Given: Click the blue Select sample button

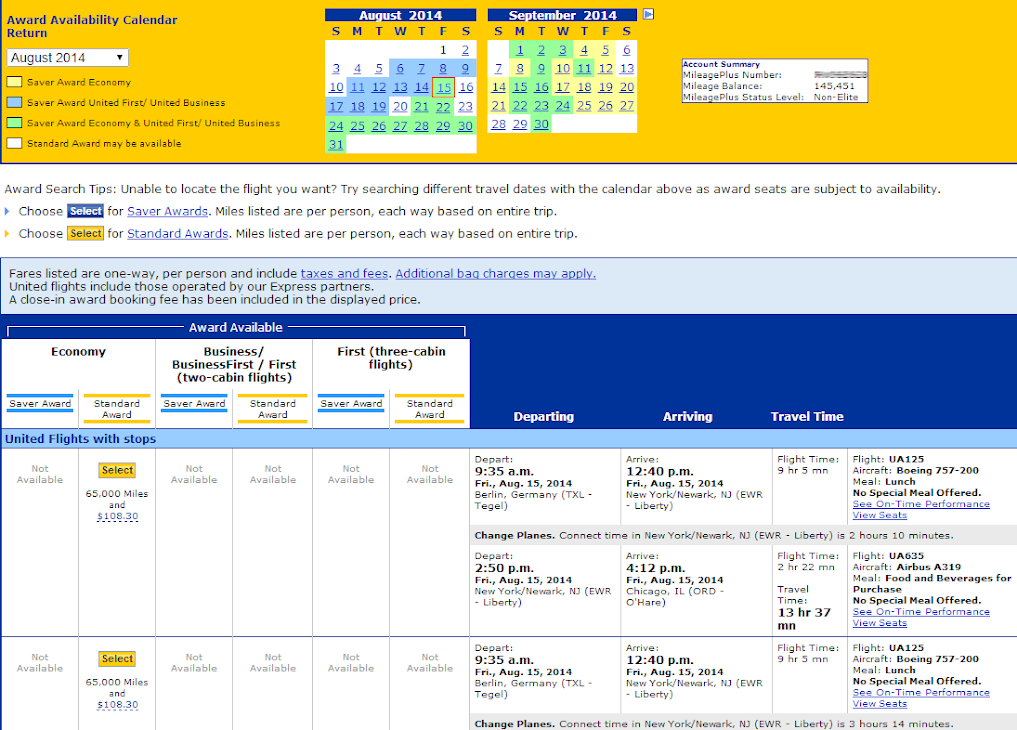Looking at the screenshot, I should [86, 211].
